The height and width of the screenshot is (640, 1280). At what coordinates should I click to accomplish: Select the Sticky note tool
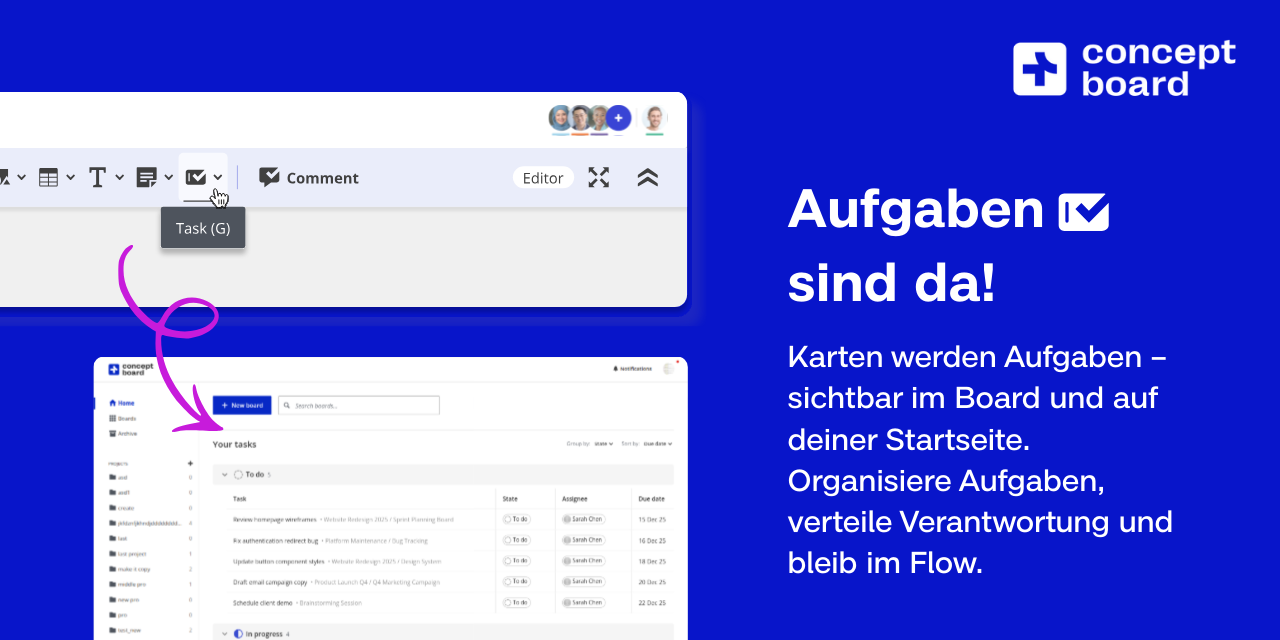144,175
